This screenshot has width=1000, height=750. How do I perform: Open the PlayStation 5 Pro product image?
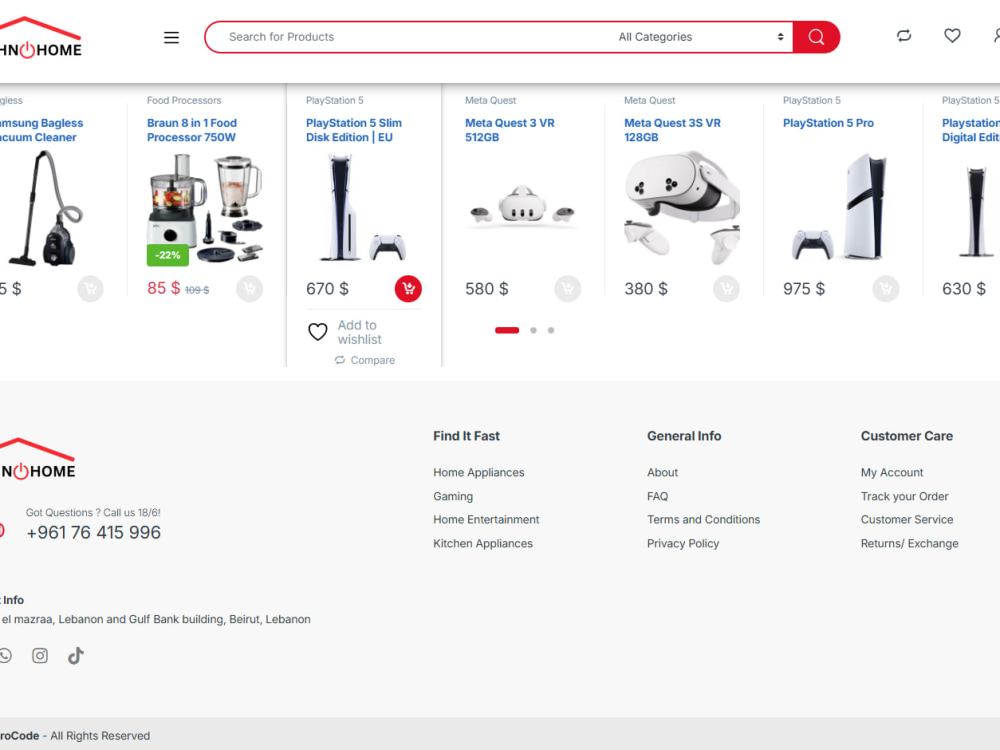coord(841,208)
